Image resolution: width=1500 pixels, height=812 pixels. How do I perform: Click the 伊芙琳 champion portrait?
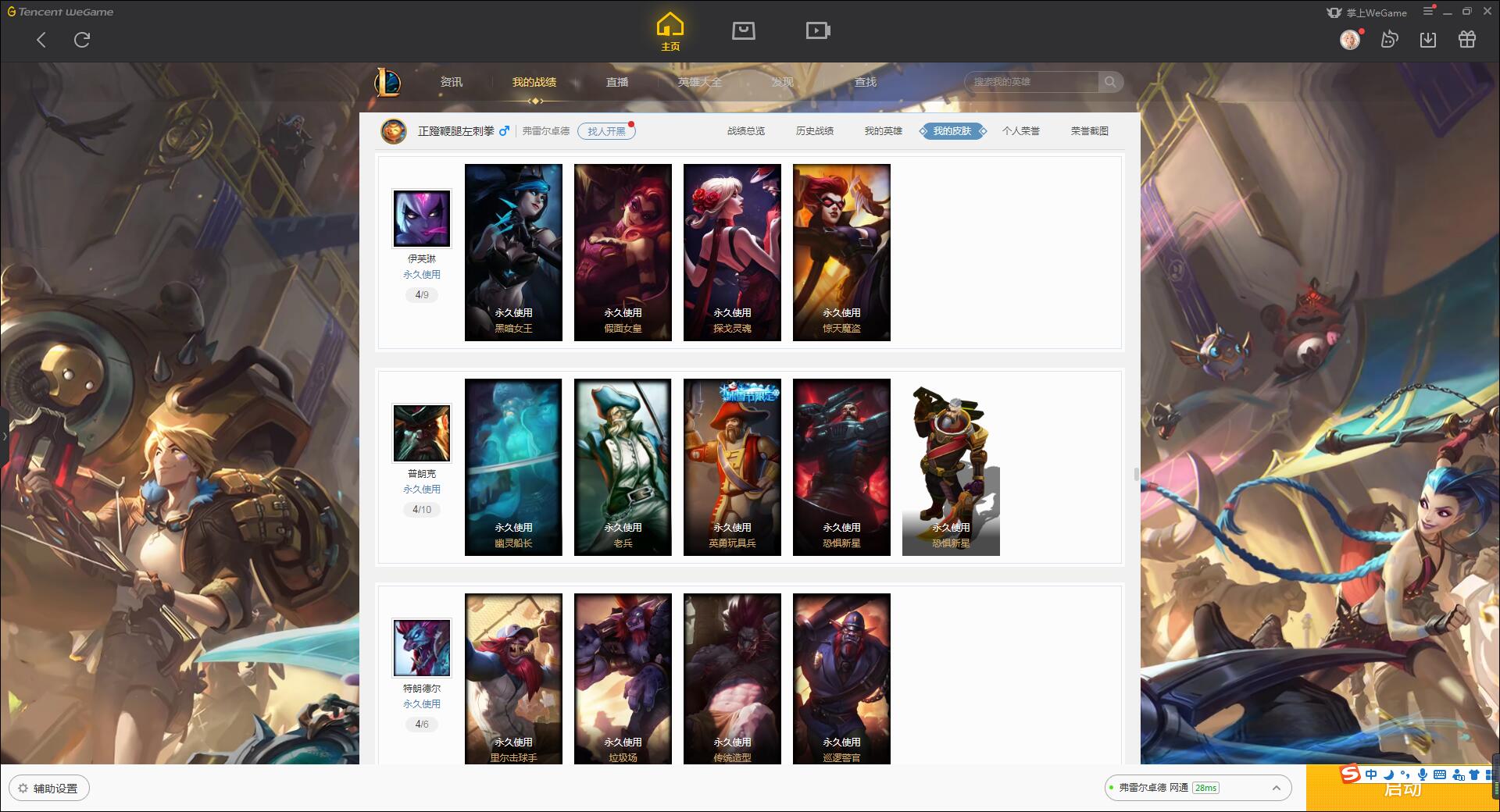422,218
